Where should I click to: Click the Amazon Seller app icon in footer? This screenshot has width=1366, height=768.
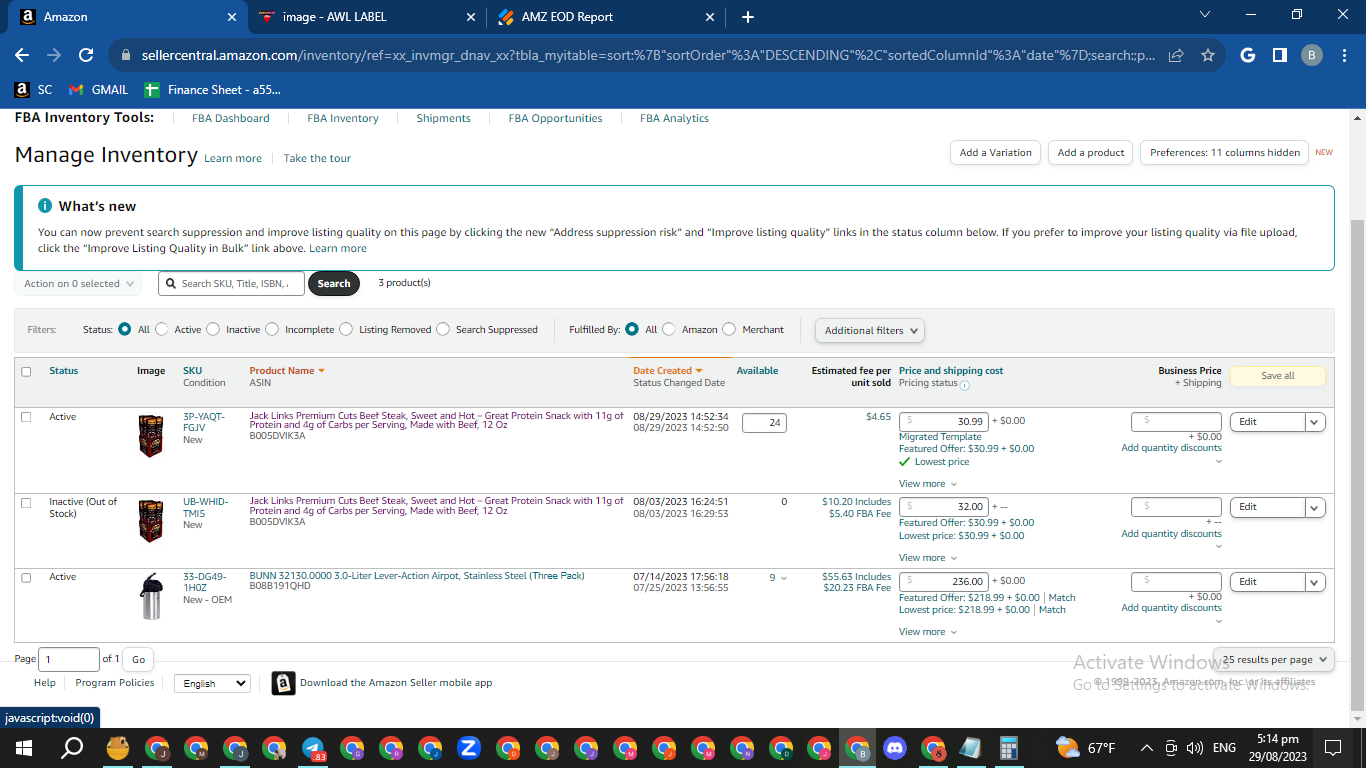pyautogui.click(x=284, y=683)
